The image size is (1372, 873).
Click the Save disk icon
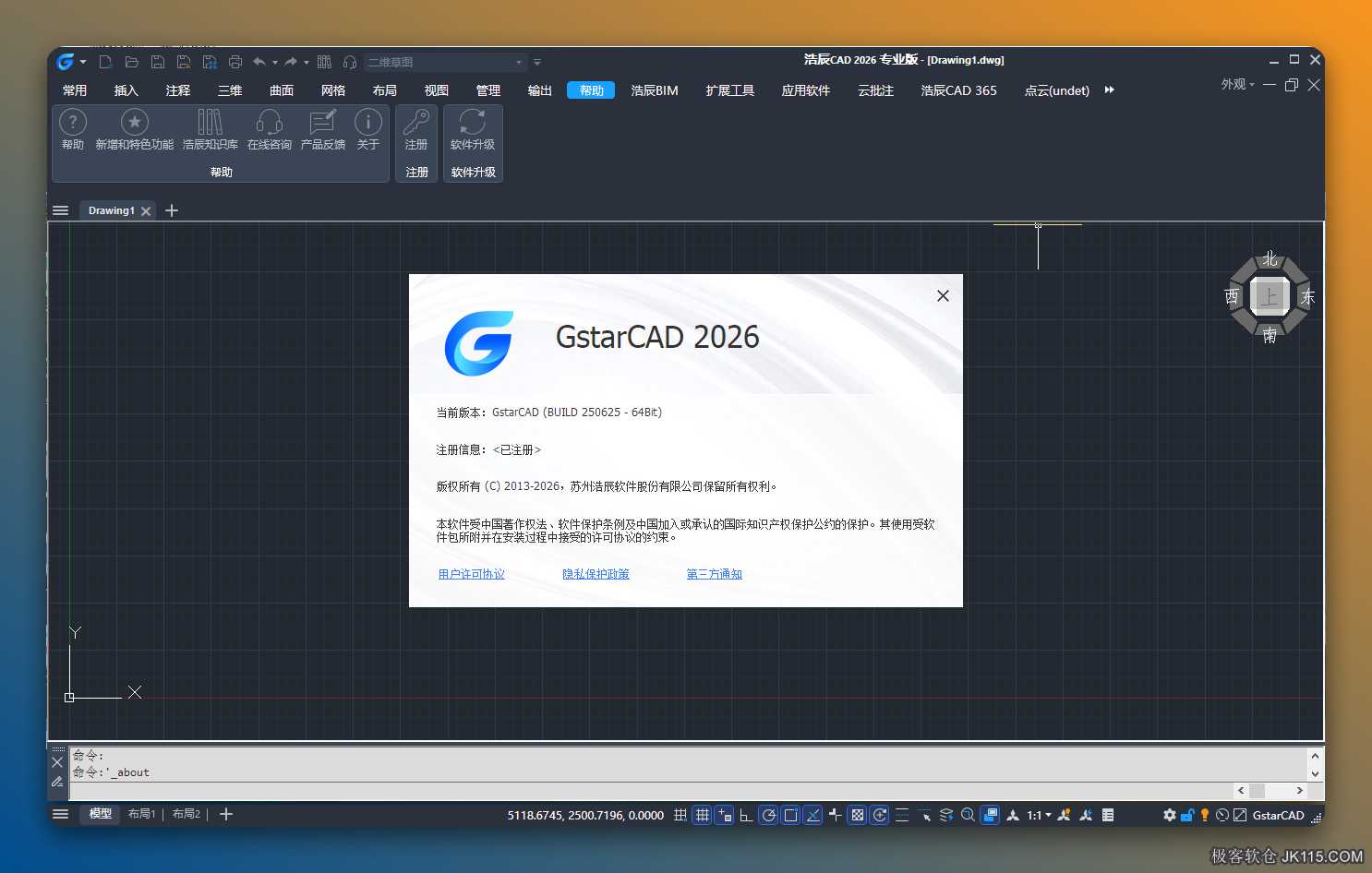[x=158, y=62]
